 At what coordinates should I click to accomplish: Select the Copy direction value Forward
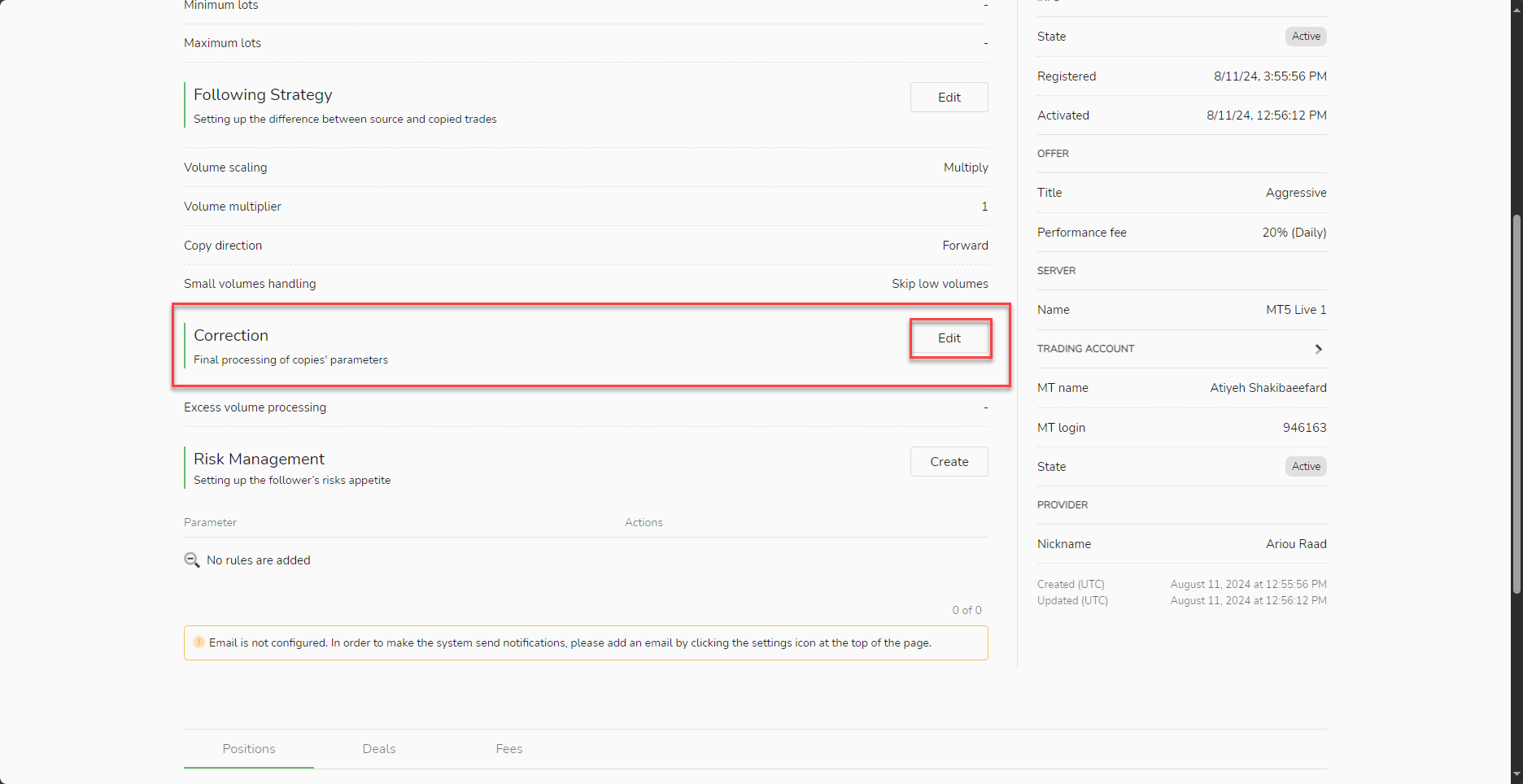(965, 246)
